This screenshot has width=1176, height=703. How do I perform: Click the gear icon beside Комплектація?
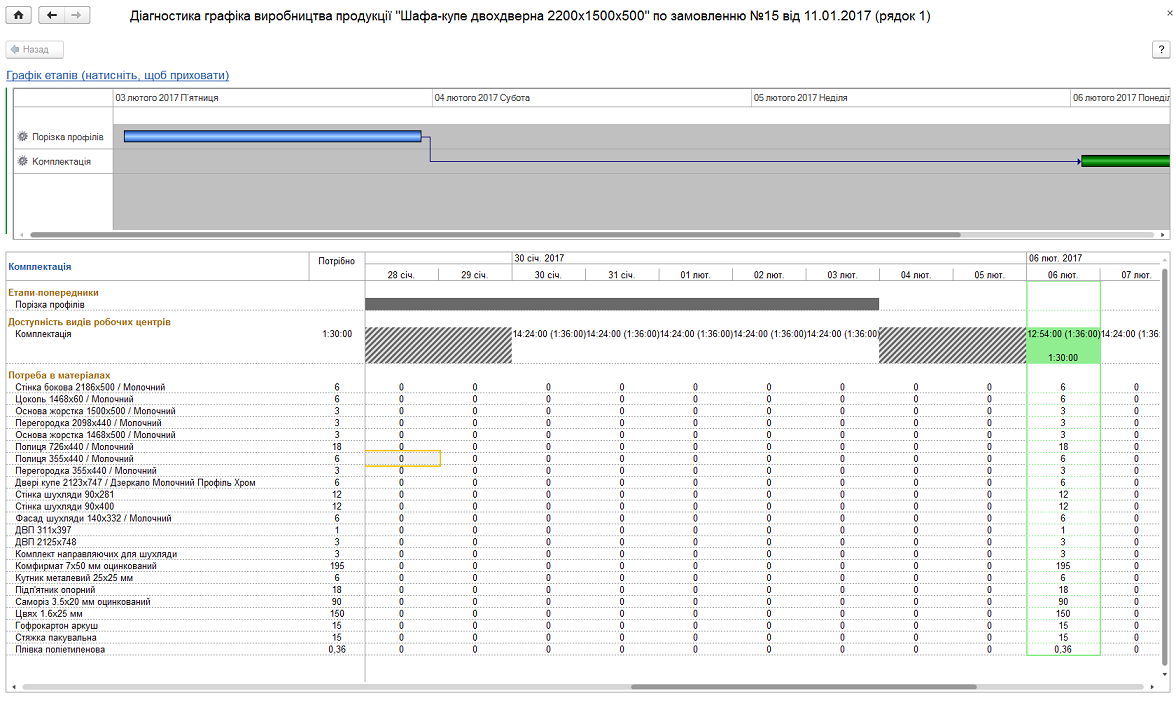(x=23, y=160)
